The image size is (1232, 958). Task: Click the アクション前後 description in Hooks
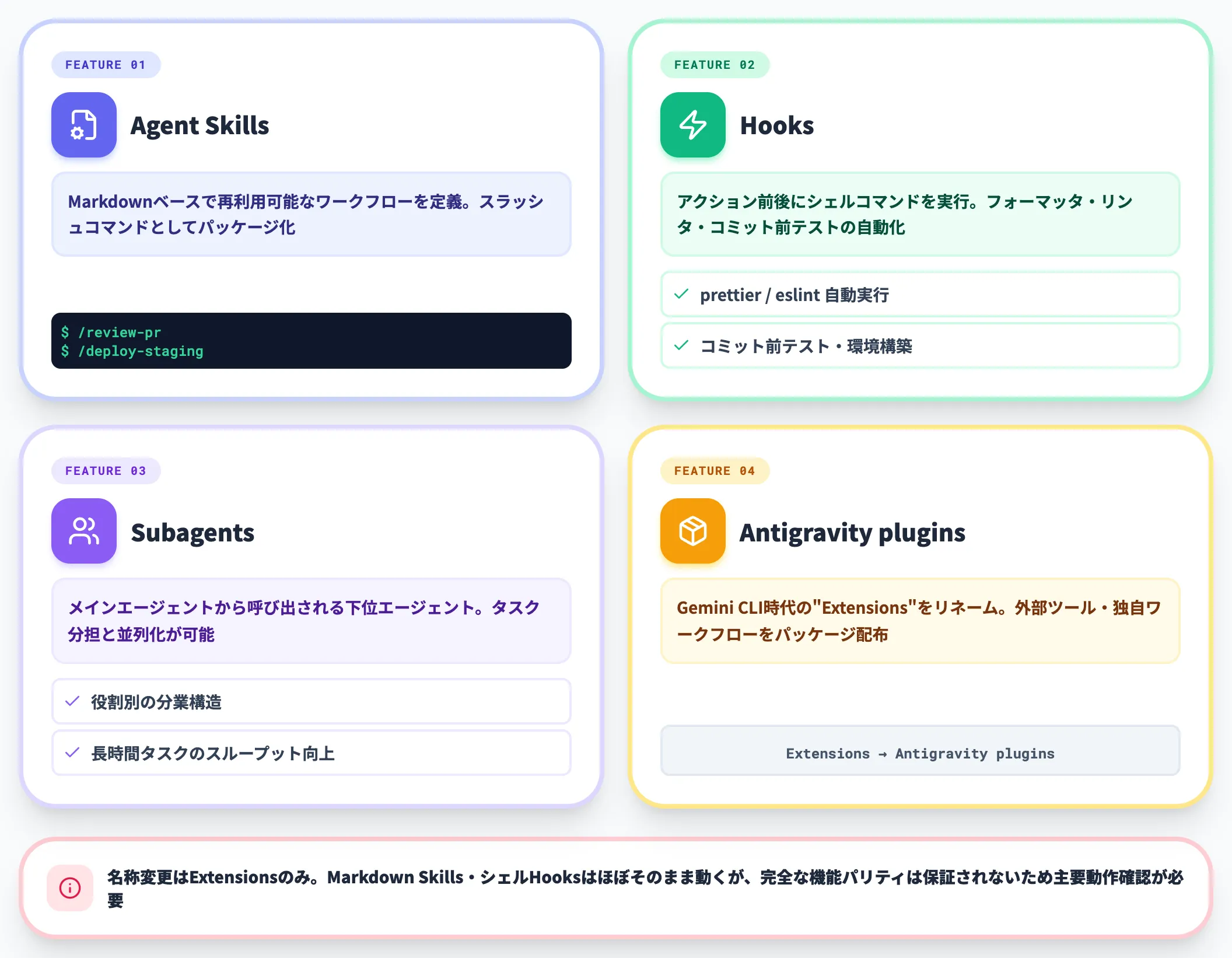pos(905,214)
